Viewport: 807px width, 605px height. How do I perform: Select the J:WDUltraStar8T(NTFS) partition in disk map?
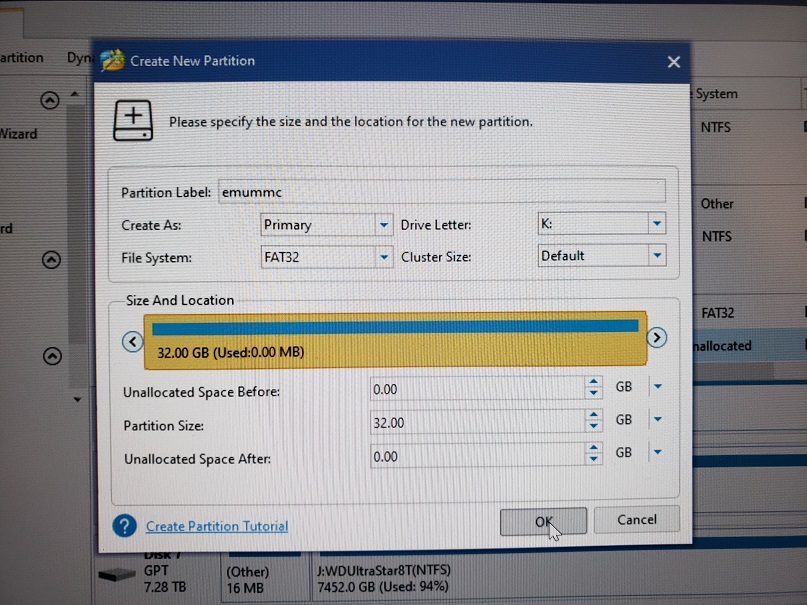click(x=558, y=578)
